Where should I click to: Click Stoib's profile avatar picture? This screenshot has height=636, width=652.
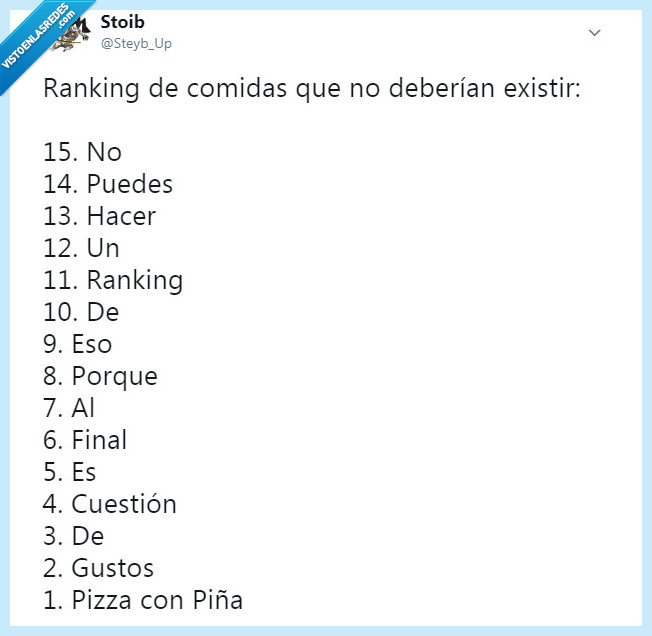pyautogui.click(x=72, y=35)
